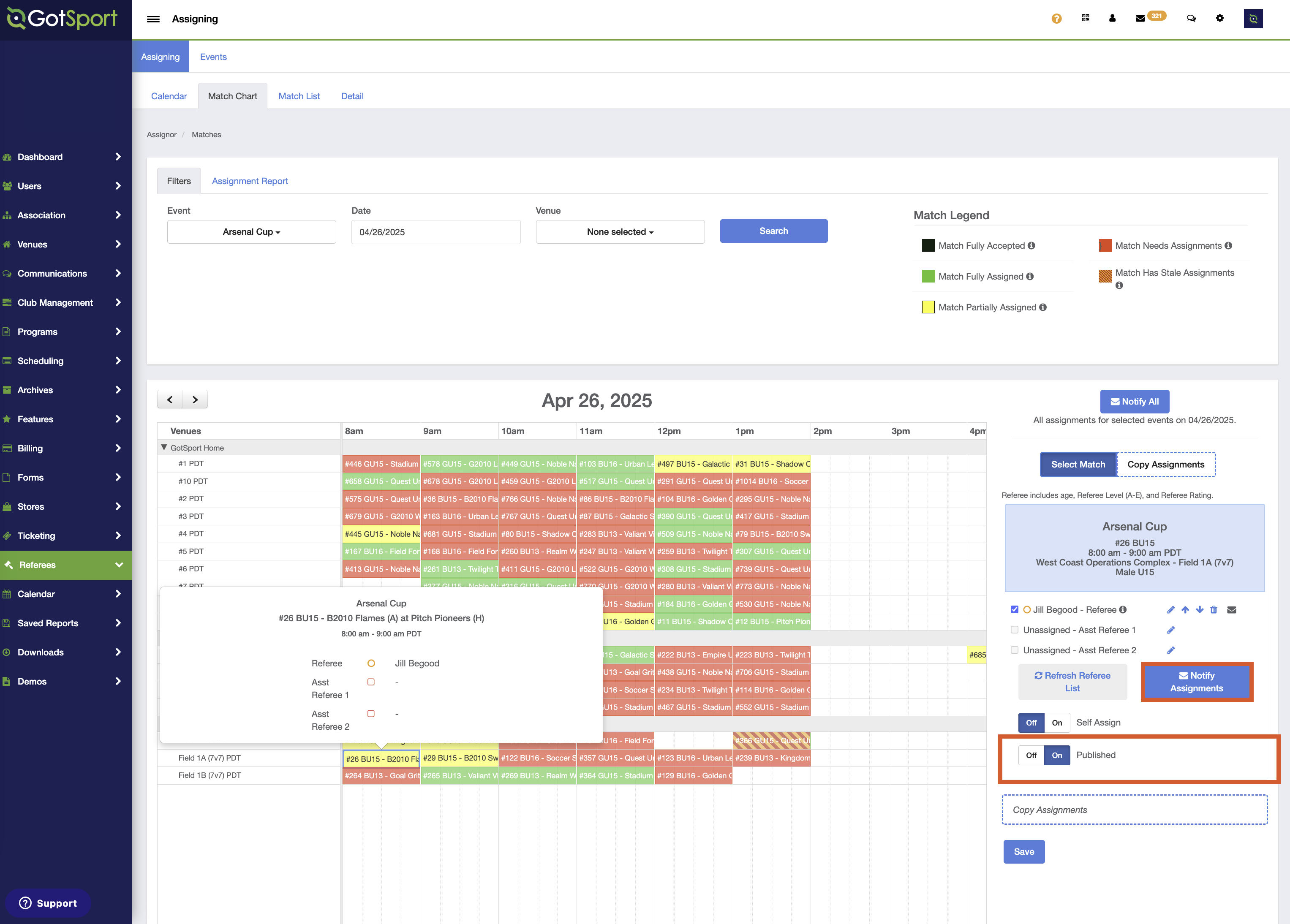Click Refresh Referee List button

(x=1072, y=682)
